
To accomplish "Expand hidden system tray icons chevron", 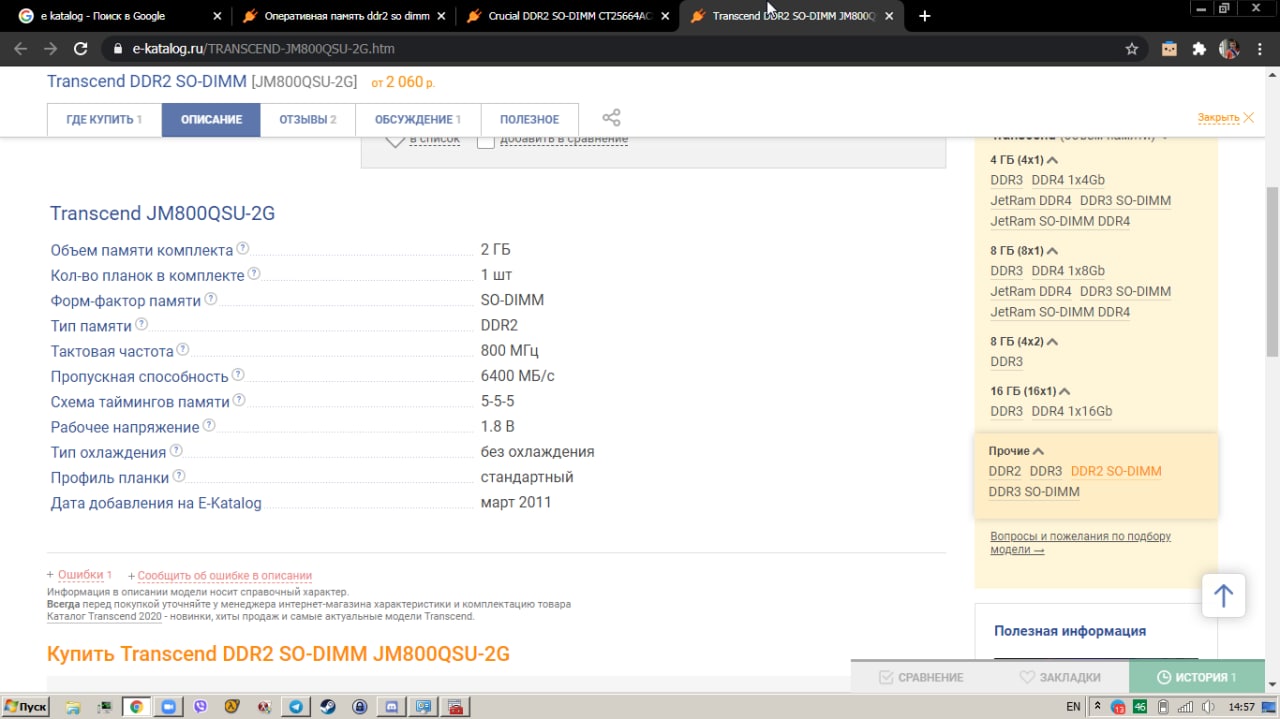I will pos(1097,707).
